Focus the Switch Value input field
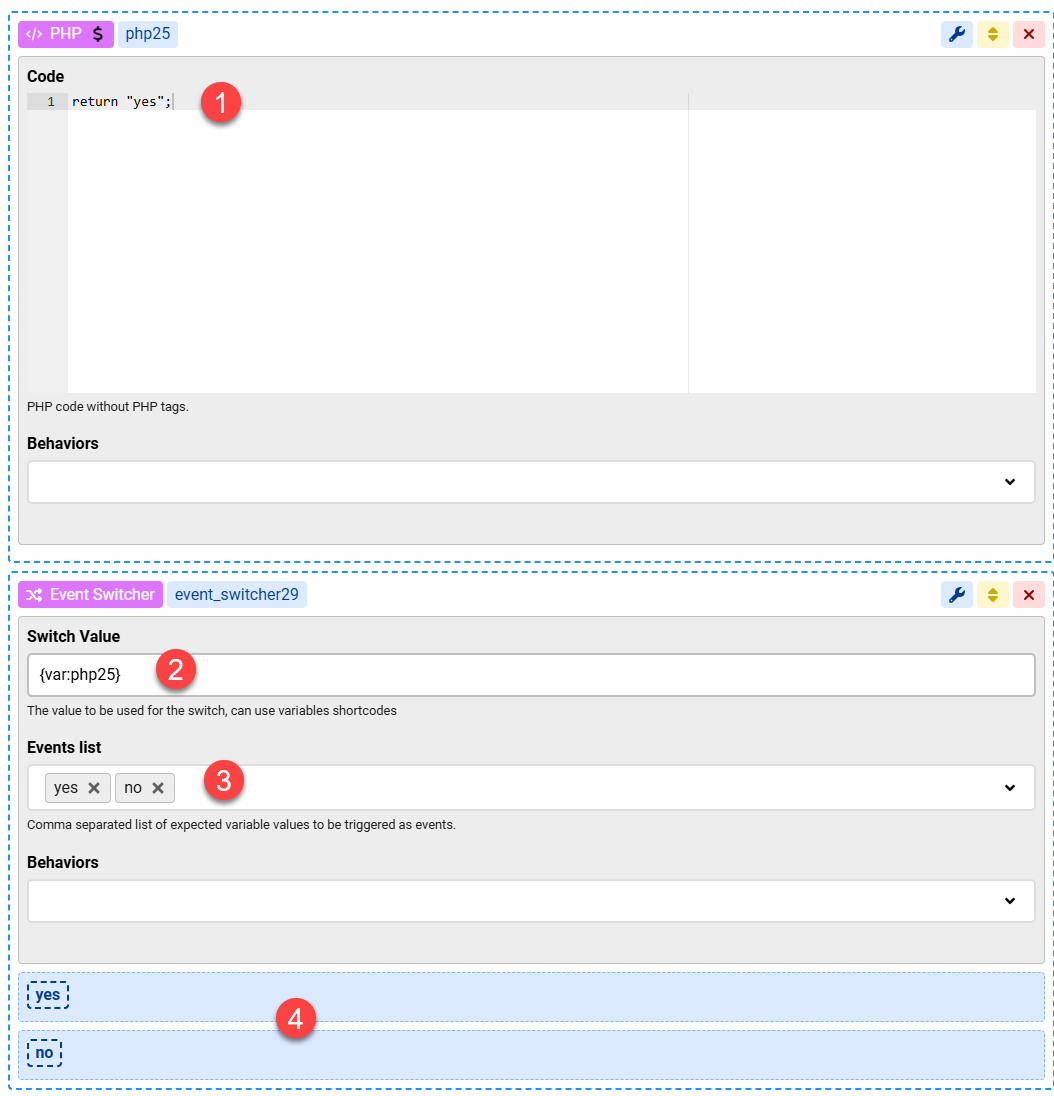Screen dimensions: 1054x1096 tap(531, 675)
